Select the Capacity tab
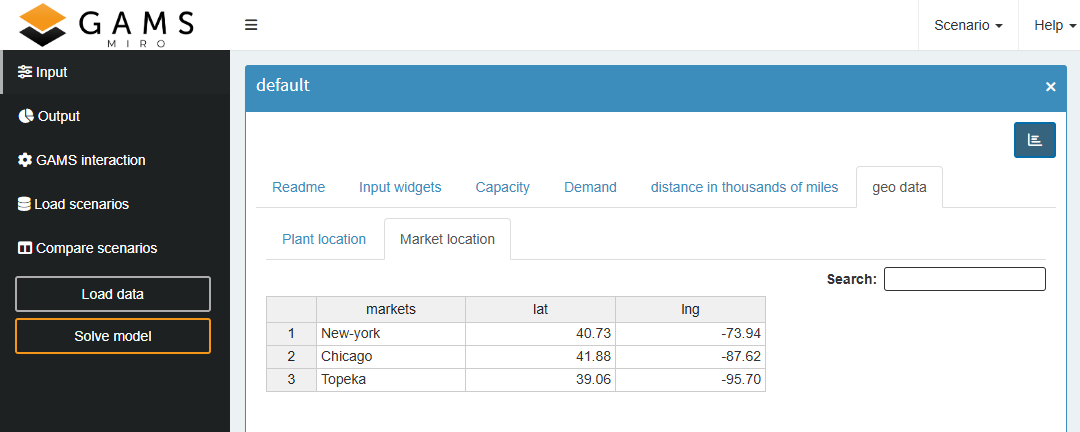This screenshot has height=432, width=1080. click(x=502, y=187)
